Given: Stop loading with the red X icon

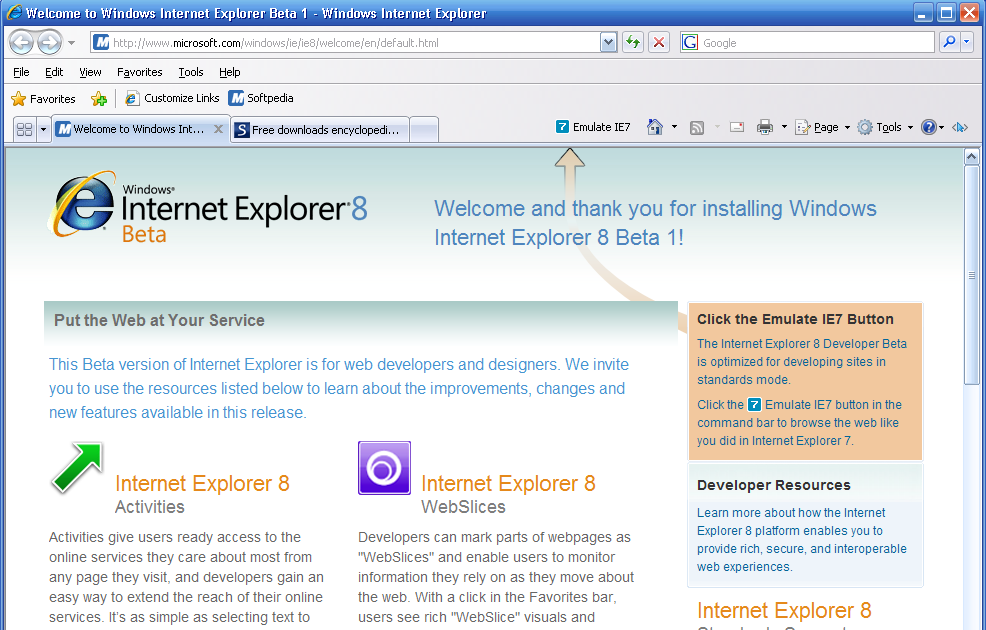Looking at the screenshot, I should pyautogui.click(x=658, y=43).
